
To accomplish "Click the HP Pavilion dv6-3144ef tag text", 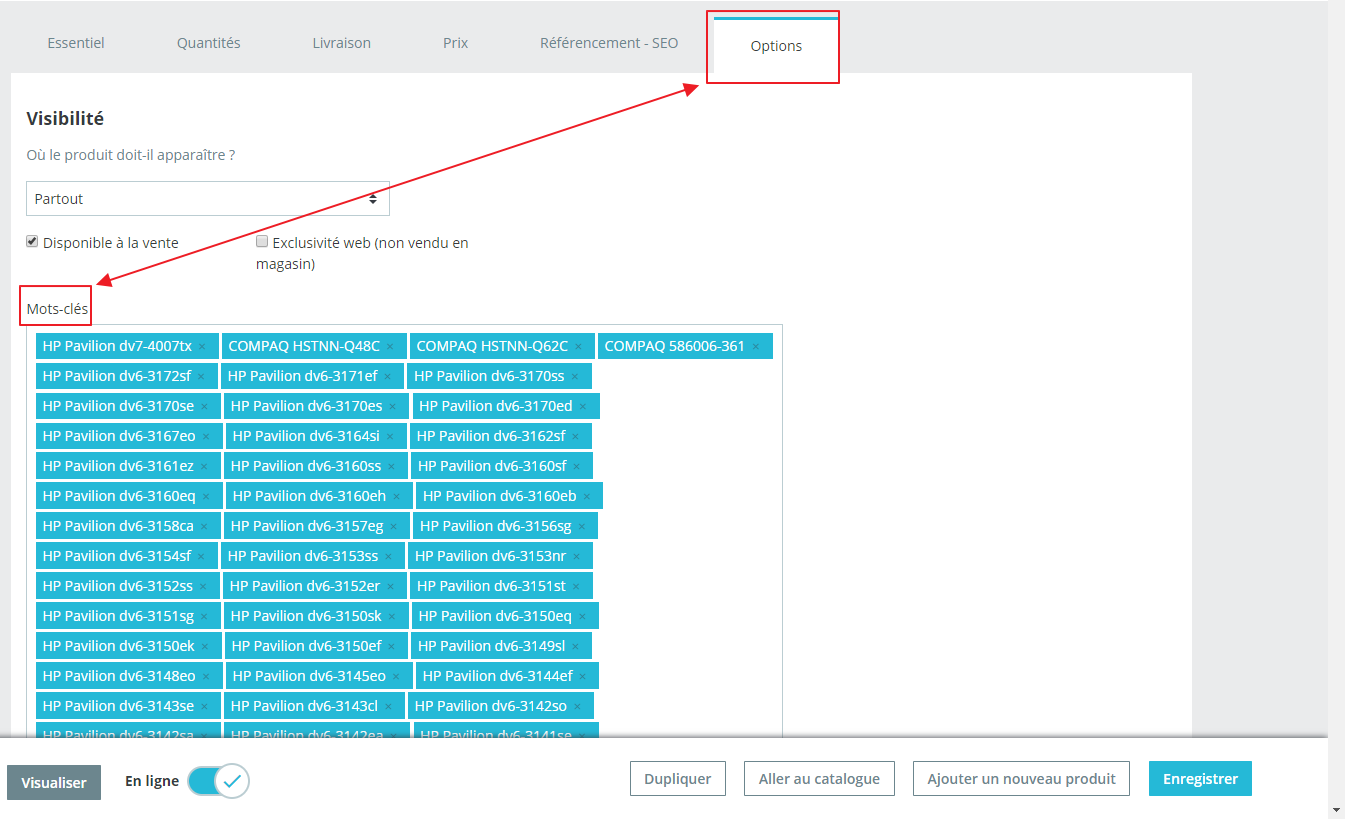I will 497,676.
